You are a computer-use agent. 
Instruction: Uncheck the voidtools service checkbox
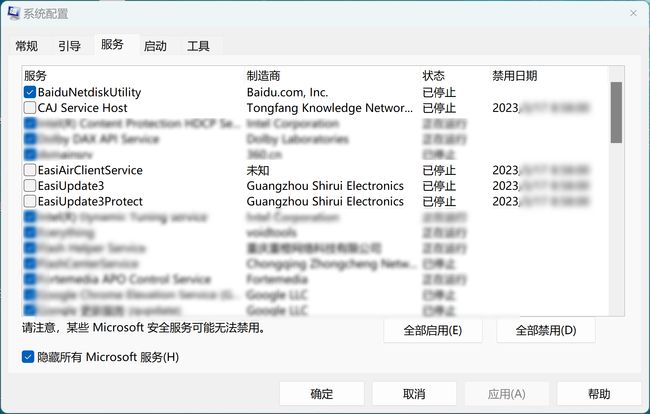click(29, 232)
